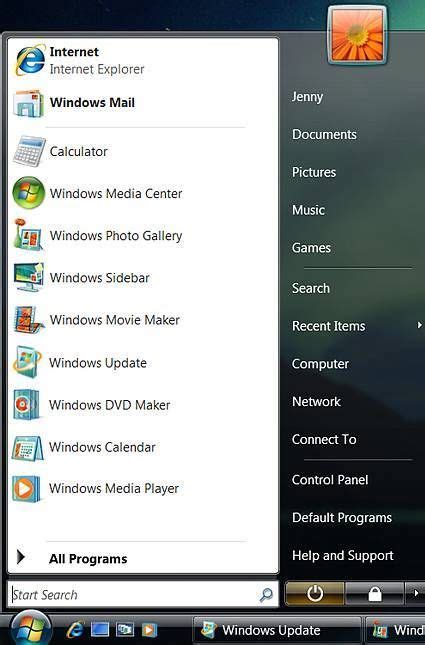Viewport: 425px width, 645px height.
Task: Open Windows Photo Gallery icon
Action: click(28, 235)
